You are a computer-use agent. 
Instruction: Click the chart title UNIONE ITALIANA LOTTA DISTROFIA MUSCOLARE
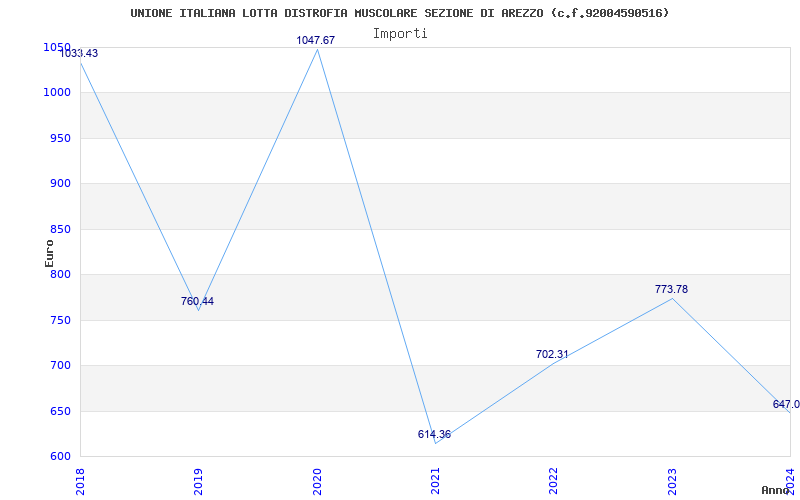click(399, 13)
